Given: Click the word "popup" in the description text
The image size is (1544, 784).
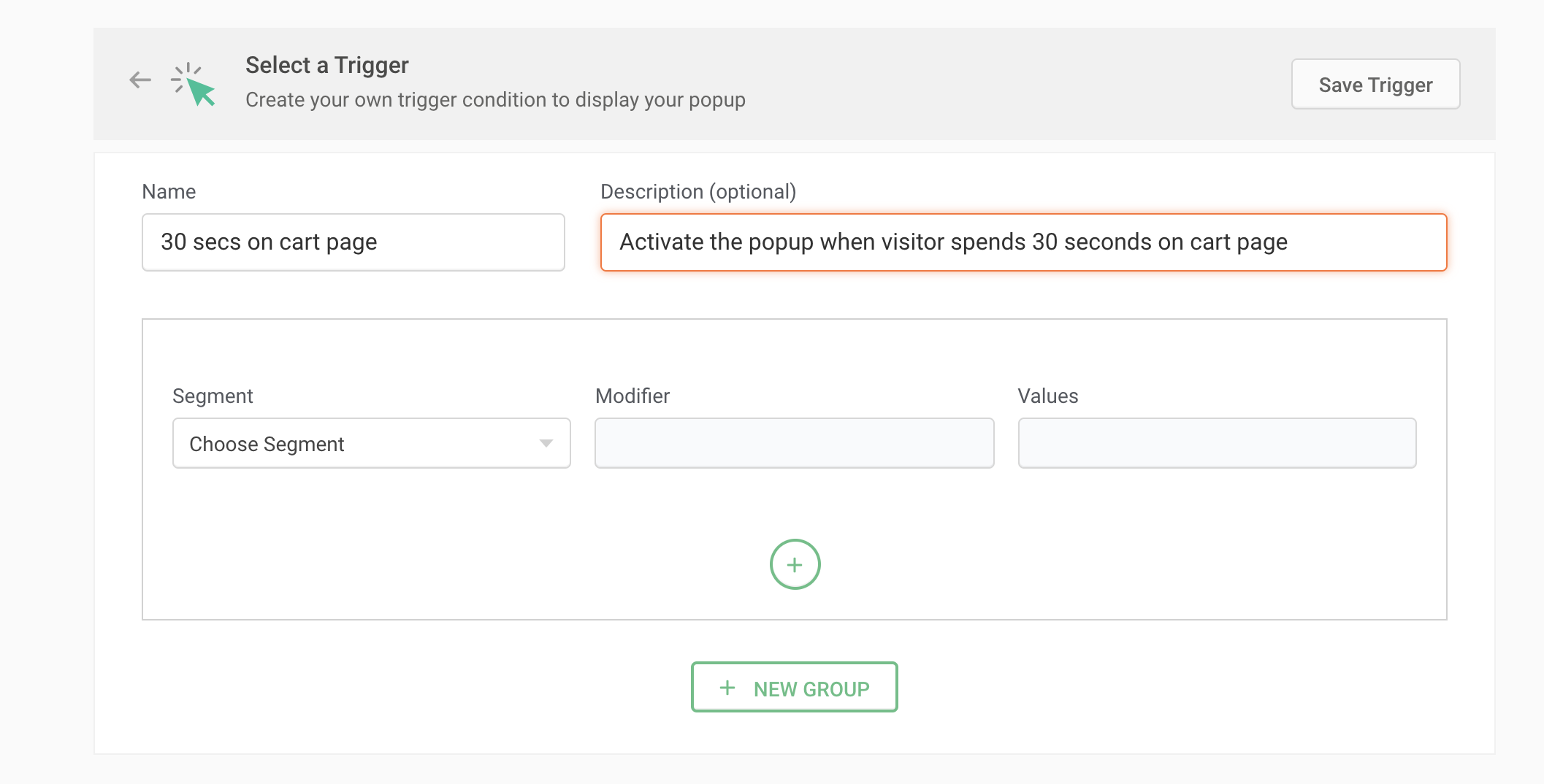Looking at the screenshot, I should coord(781,242).
